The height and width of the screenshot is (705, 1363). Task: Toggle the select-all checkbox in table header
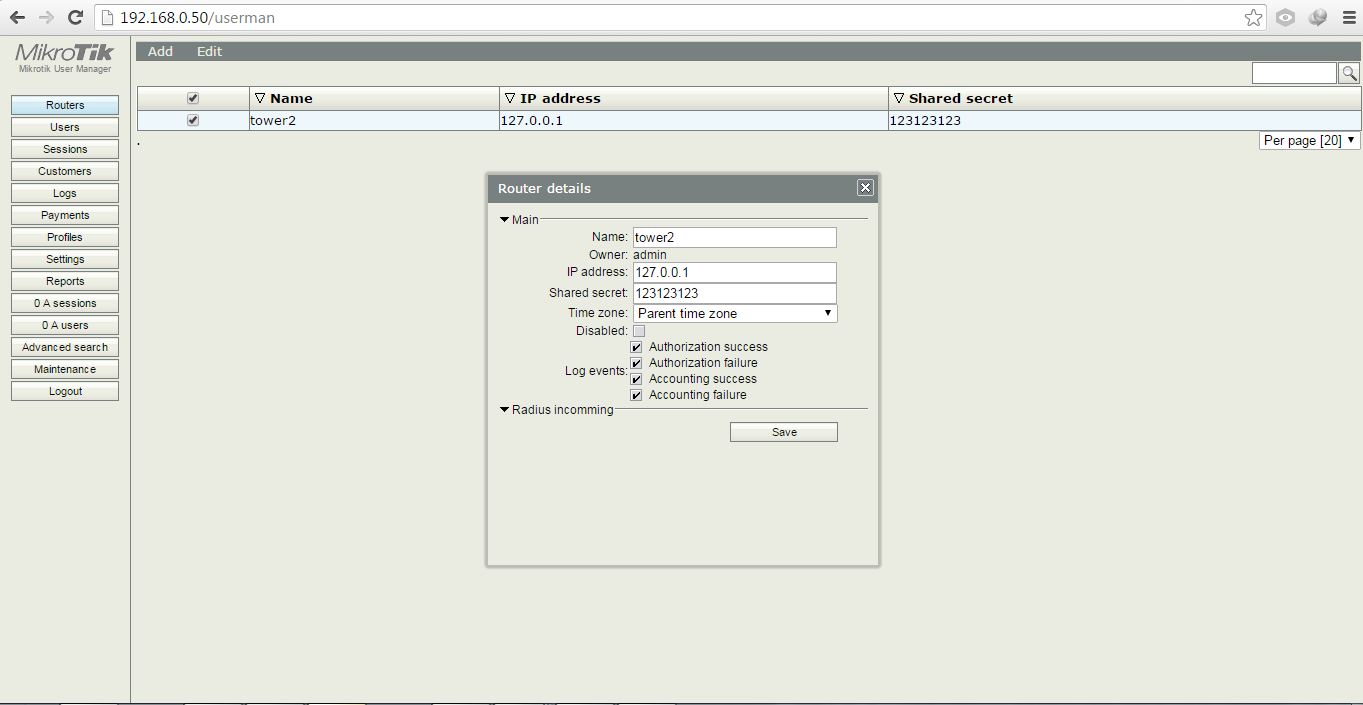click(x=193, y=98)
